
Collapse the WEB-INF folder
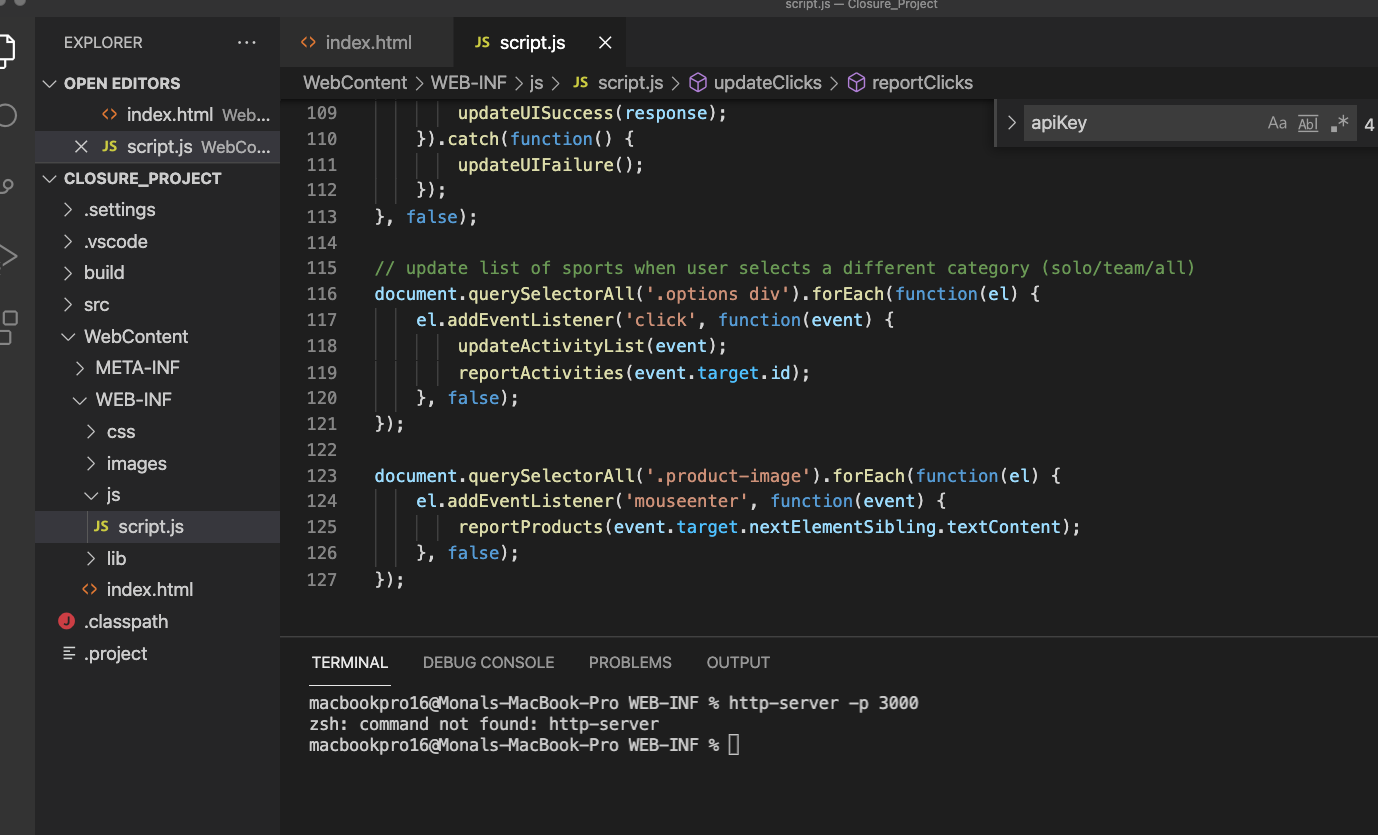(x=80, y=400)
